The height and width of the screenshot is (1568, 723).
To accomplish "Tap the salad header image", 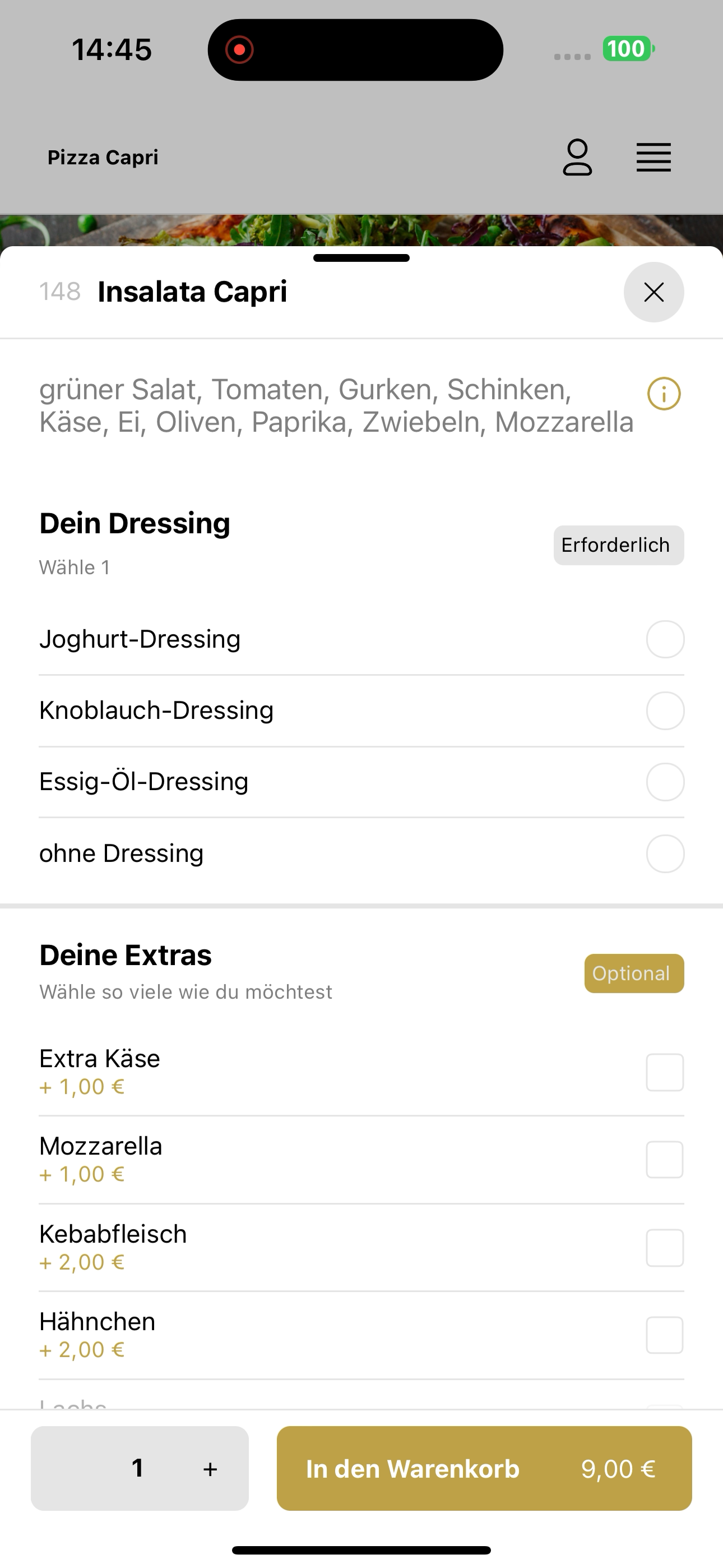I will click(x=361, y=230).
